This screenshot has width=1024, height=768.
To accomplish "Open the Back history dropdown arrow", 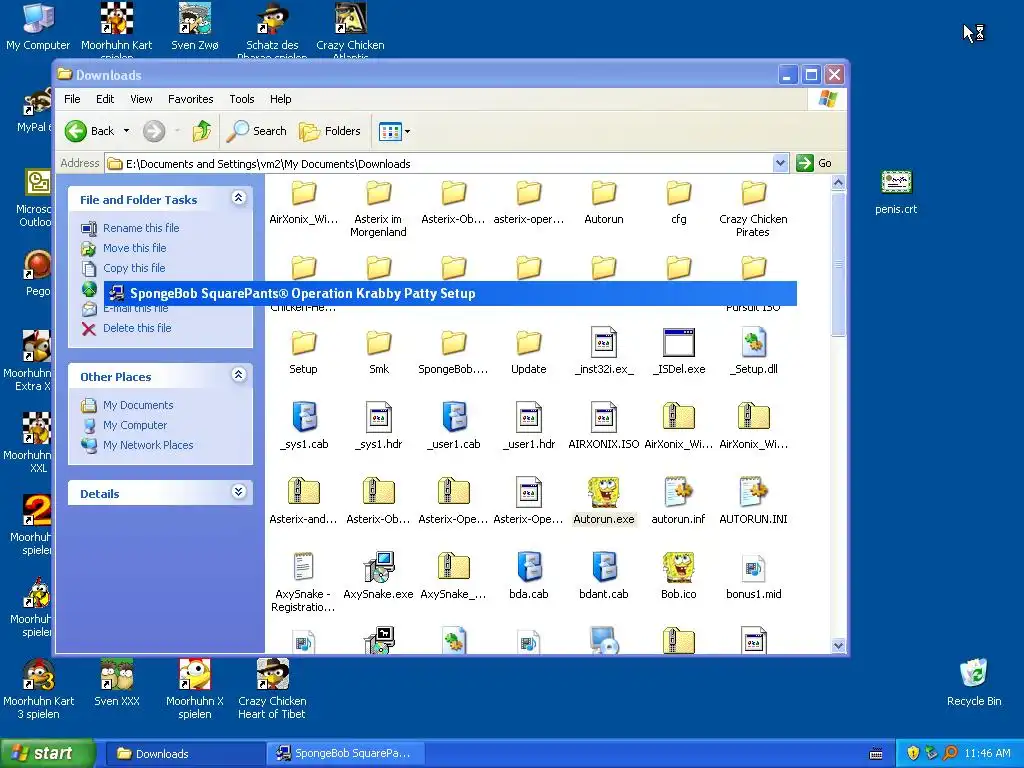I will pyautogui.click(x=127, y=131).
